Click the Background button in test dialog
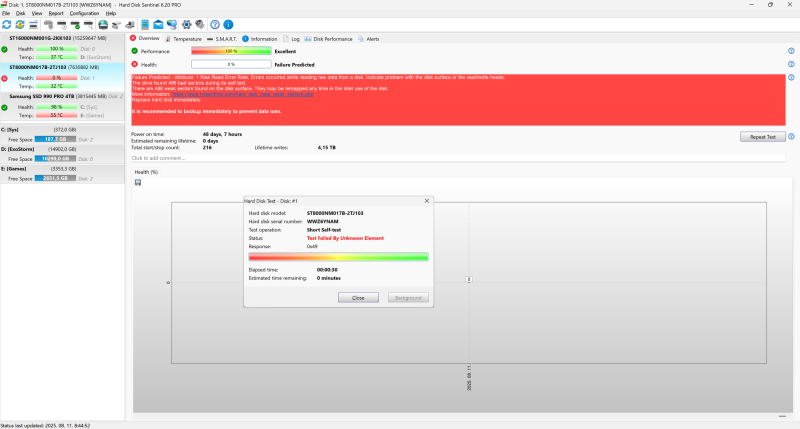This screenshot has width=800, height=429. coord(408,297)
